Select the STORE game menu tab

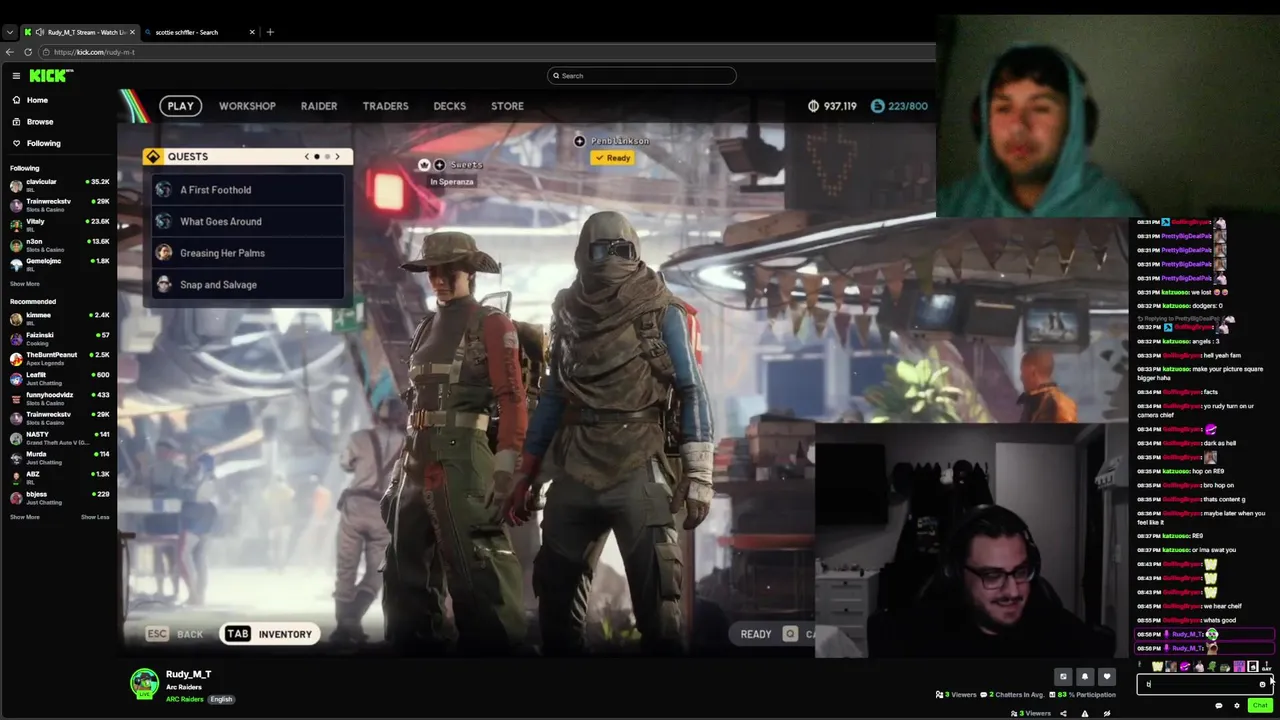coord(507,106)
